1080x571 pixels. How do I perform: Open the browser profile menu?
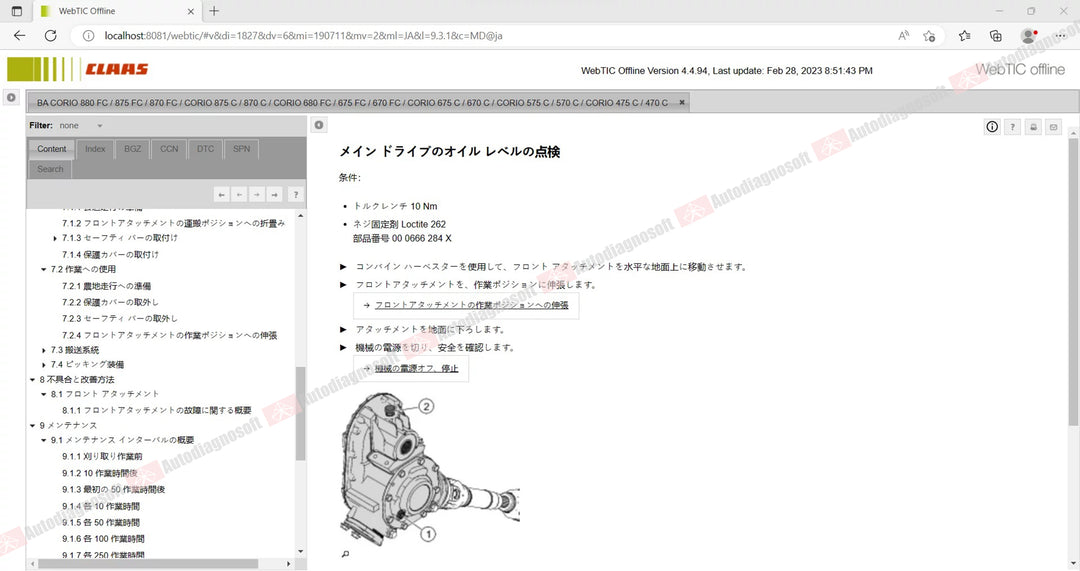tap(1028, 36)
